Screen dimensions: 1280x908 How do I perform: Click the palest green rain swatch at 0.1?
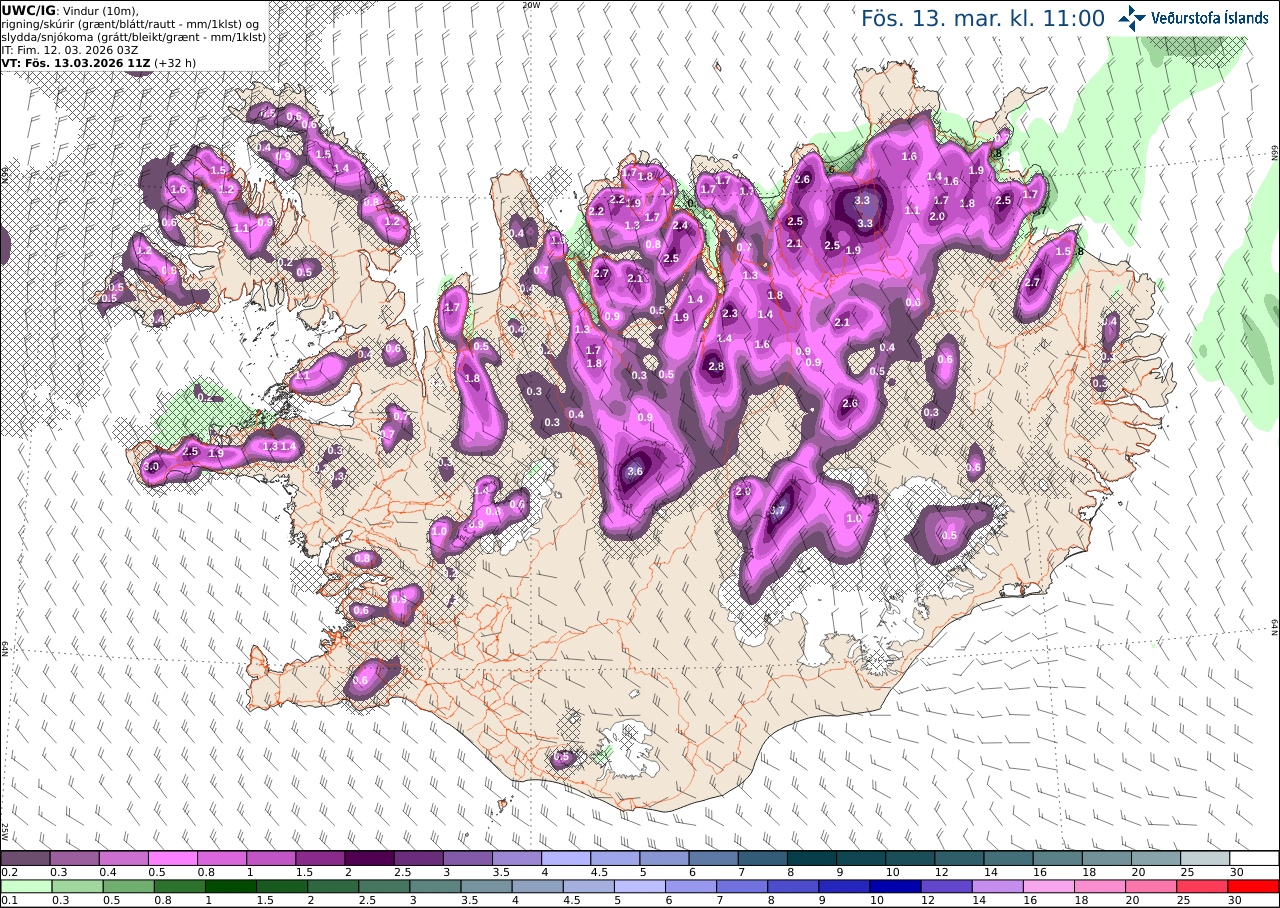(26, 886)
